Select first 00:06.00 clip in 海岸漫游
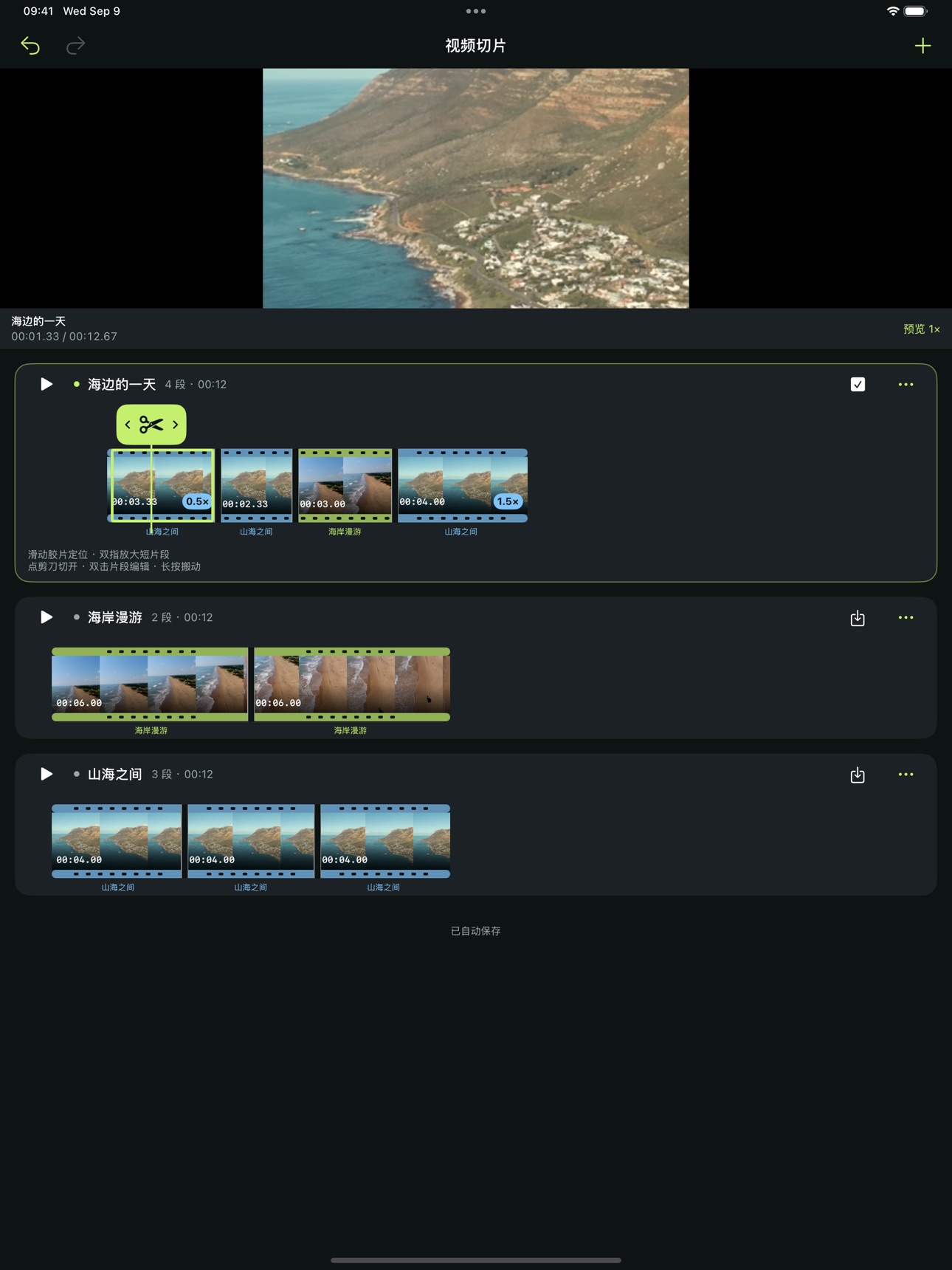952x1270 pixels. [x=150, y=684]
